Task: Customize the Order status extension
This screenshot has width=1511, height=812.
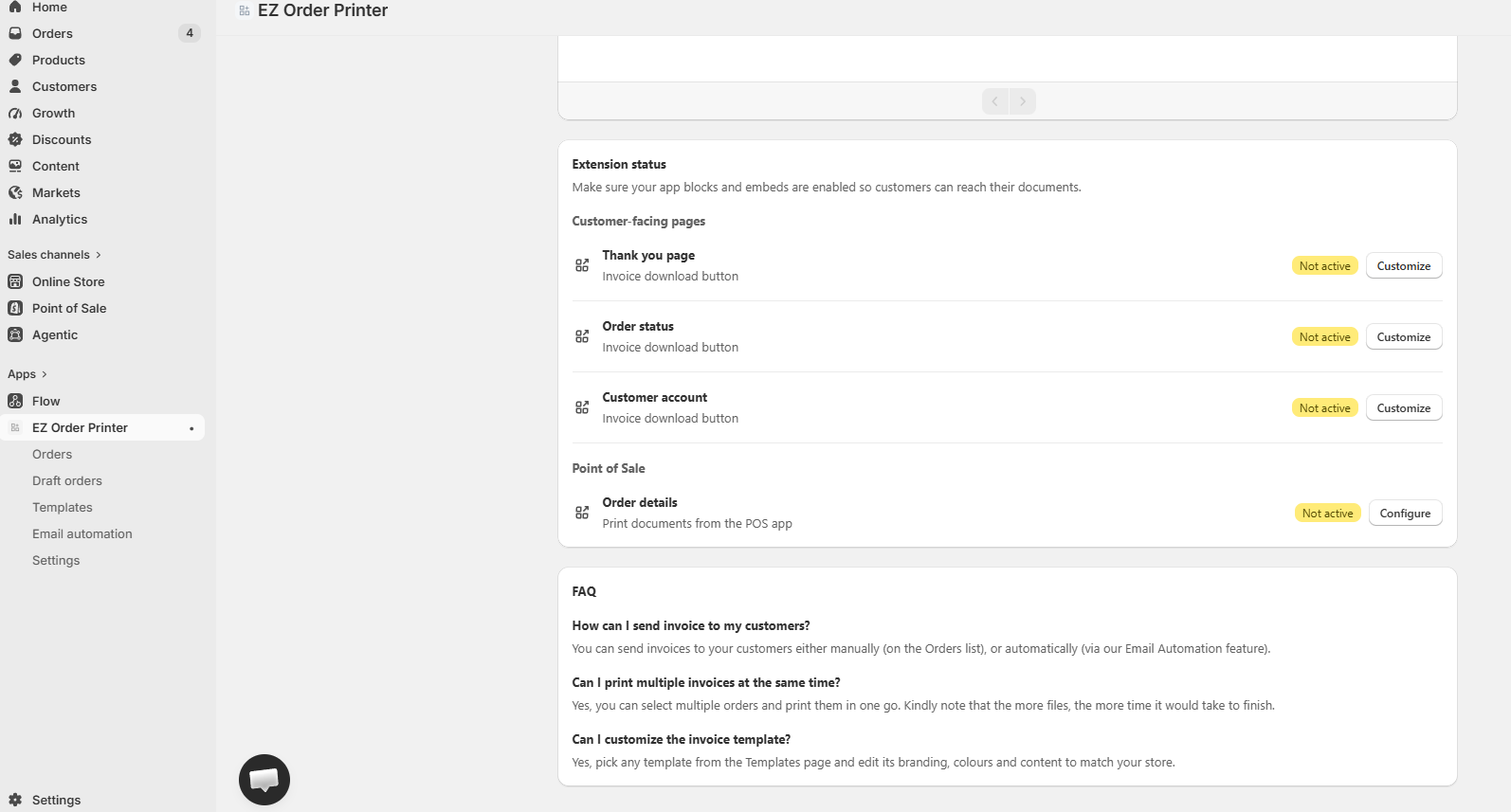Action: point(1404,336)
